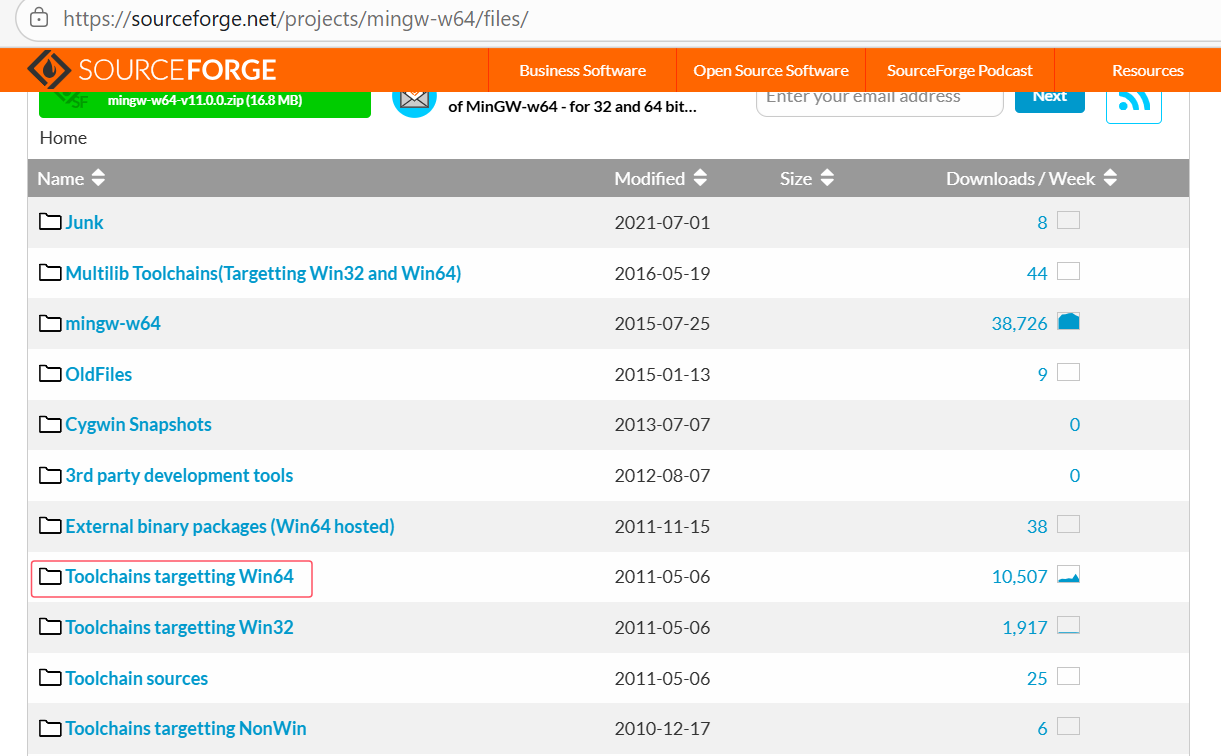Viewport: 1221px width, 756px height.
Task: Open download stats chart for Toolchains targetting Win32
Action: pyautogui.click(x=1068, y=626)
